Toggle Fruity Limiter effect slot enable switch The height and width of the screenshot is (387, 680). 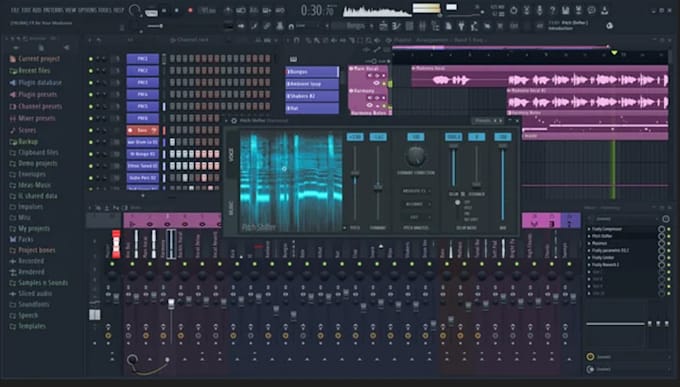(669, 258)
